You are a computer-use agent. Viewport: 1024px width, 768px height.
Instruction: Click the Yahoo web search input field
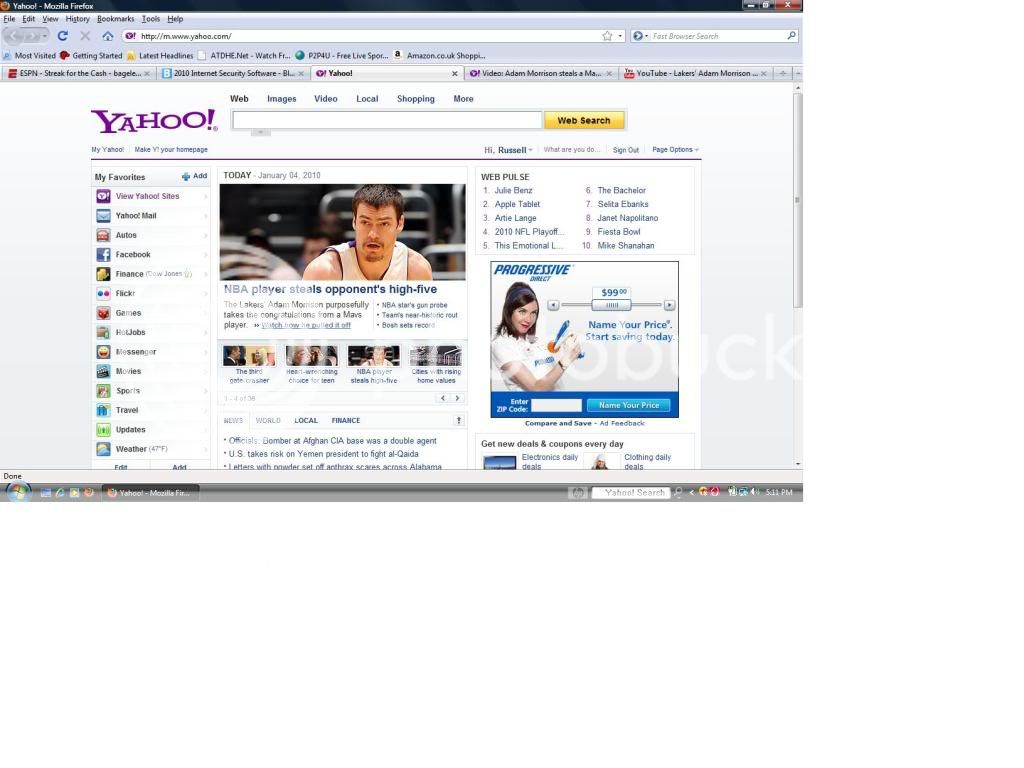point(387,120)
